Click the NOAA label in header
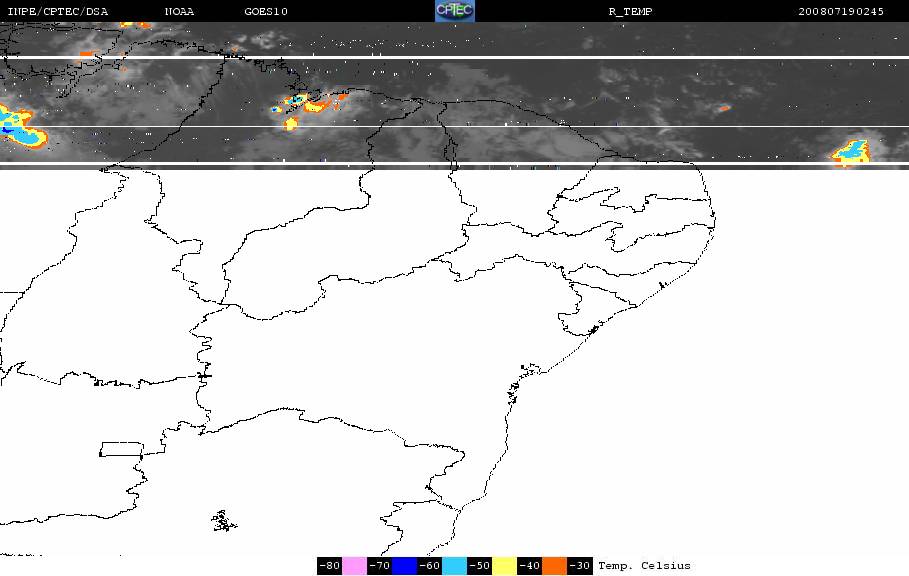The height and width of the screenshot is (576, 909). [x=179, y=12]
